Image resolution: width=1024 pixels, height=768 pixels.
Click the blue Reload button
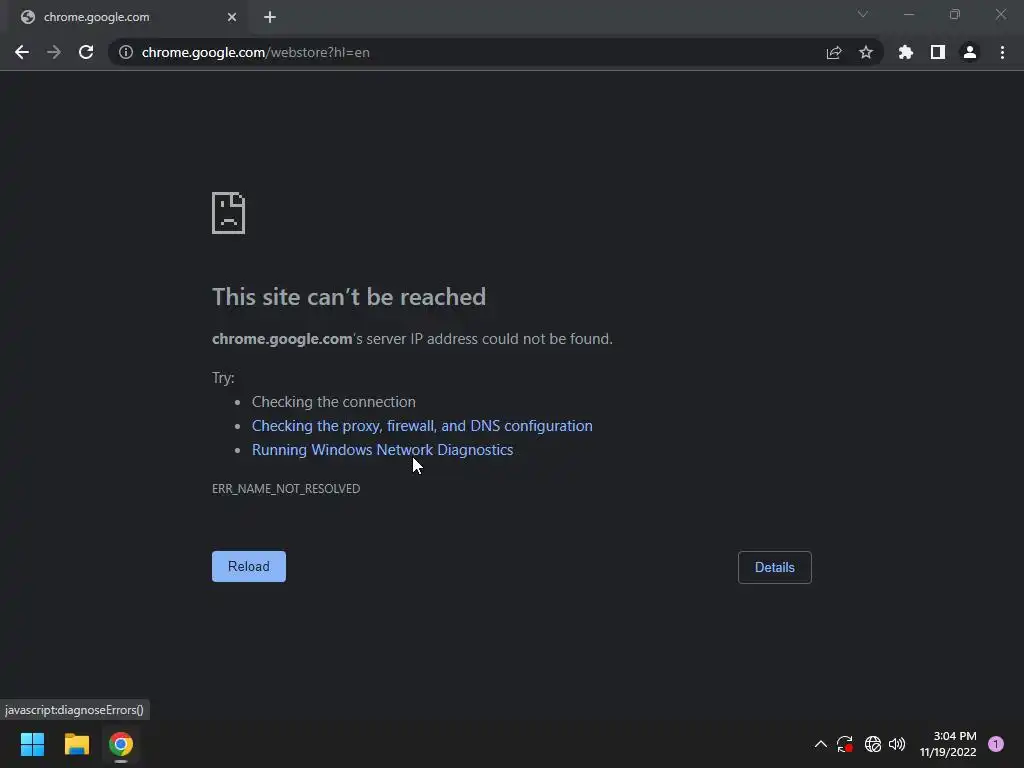point(249,566)
